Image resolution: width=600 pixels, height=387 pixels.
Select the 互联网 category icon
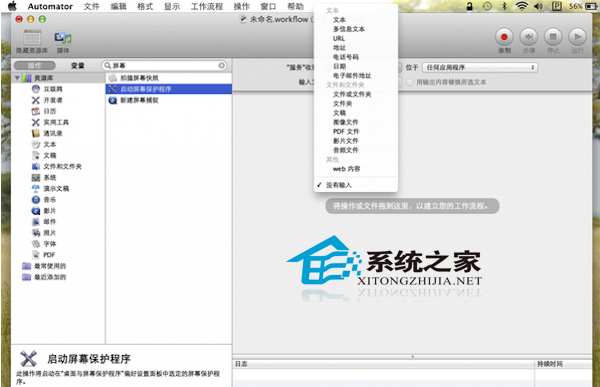click(36, 89)
